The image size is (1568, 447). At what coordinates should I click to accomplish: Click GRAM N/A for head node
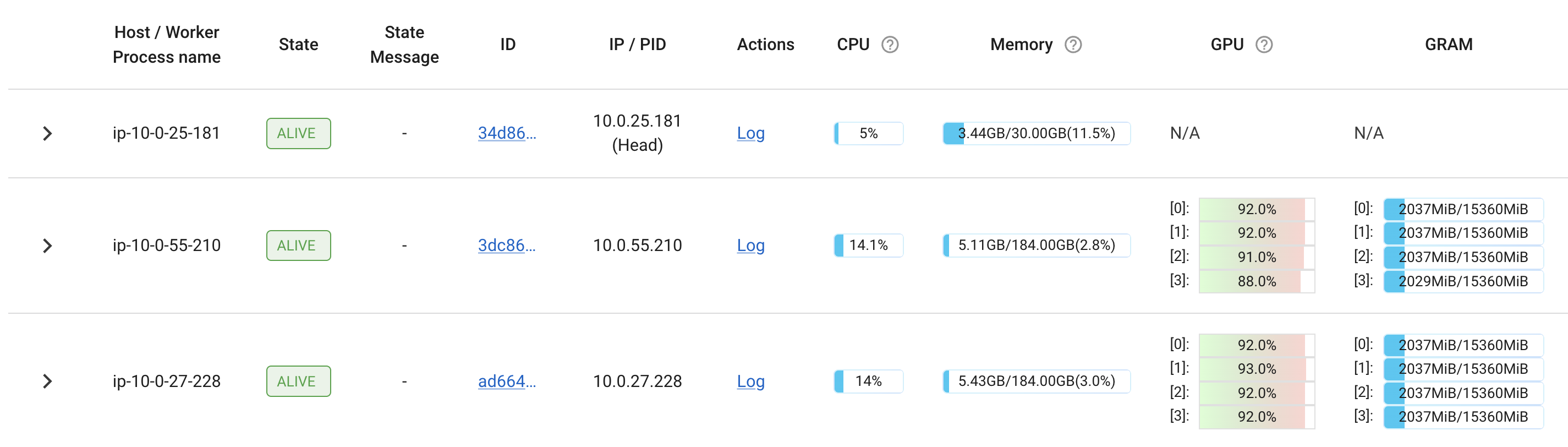(x=1369, y=133)
